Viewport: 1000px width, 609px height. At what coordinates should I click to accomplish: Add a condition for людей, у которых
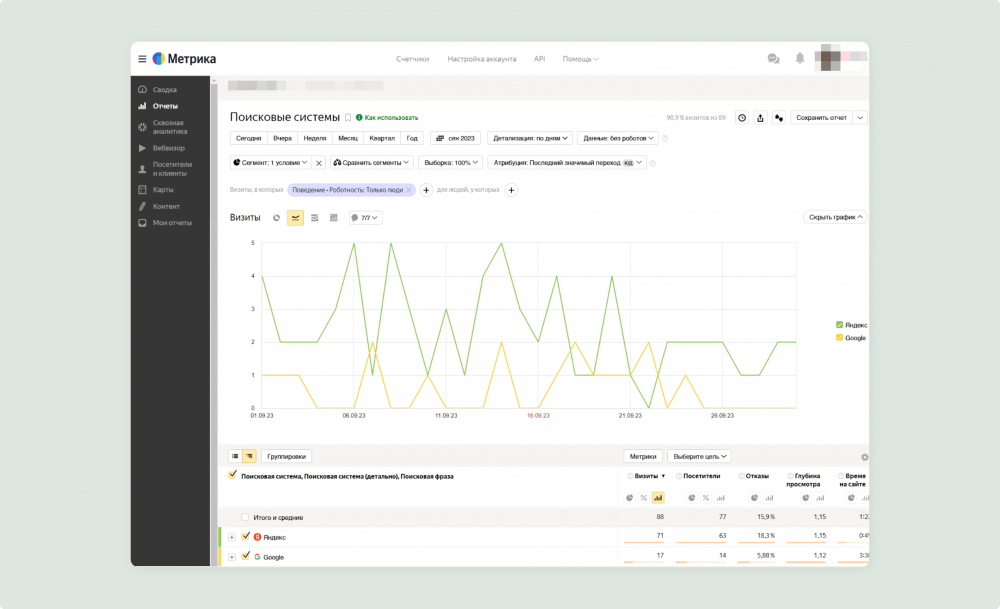(x=511, y=190)
